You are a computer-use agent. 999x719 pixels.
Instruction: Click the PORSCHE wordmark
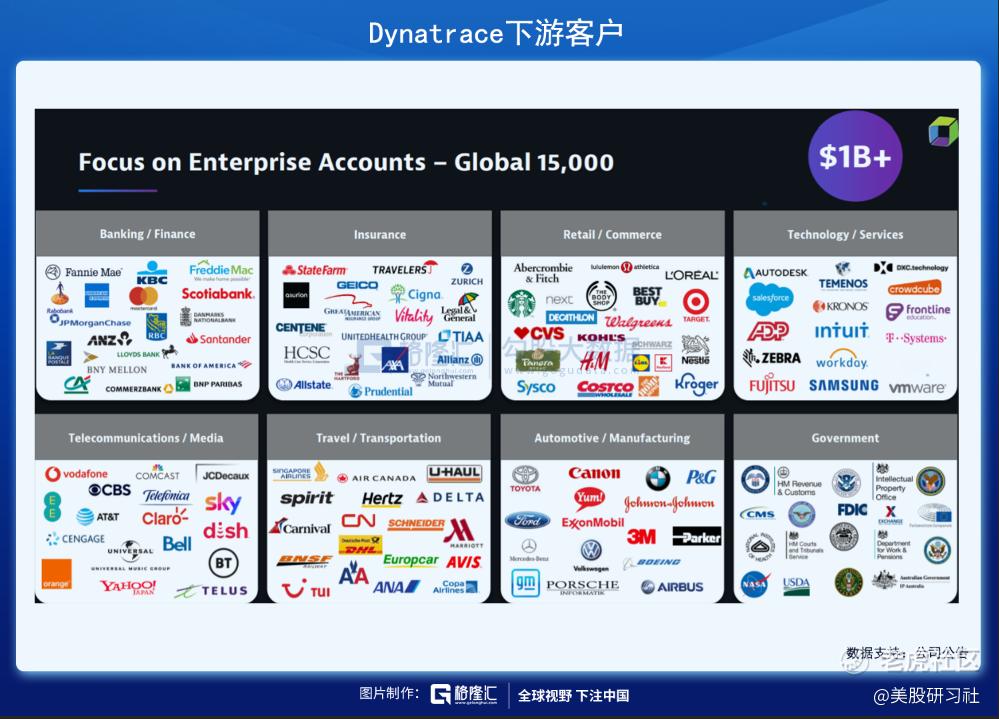coord(582,585)
